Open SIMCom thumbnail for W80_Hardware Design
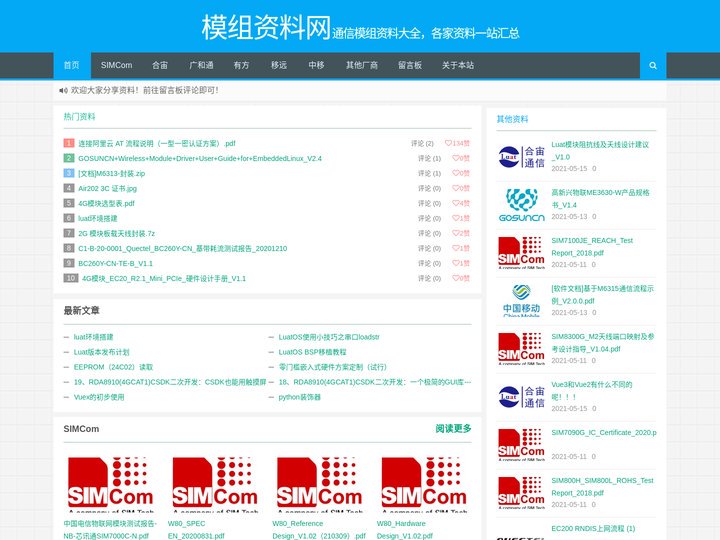The width and height of the screenshot is (720, 540). [x=424, y=484]
